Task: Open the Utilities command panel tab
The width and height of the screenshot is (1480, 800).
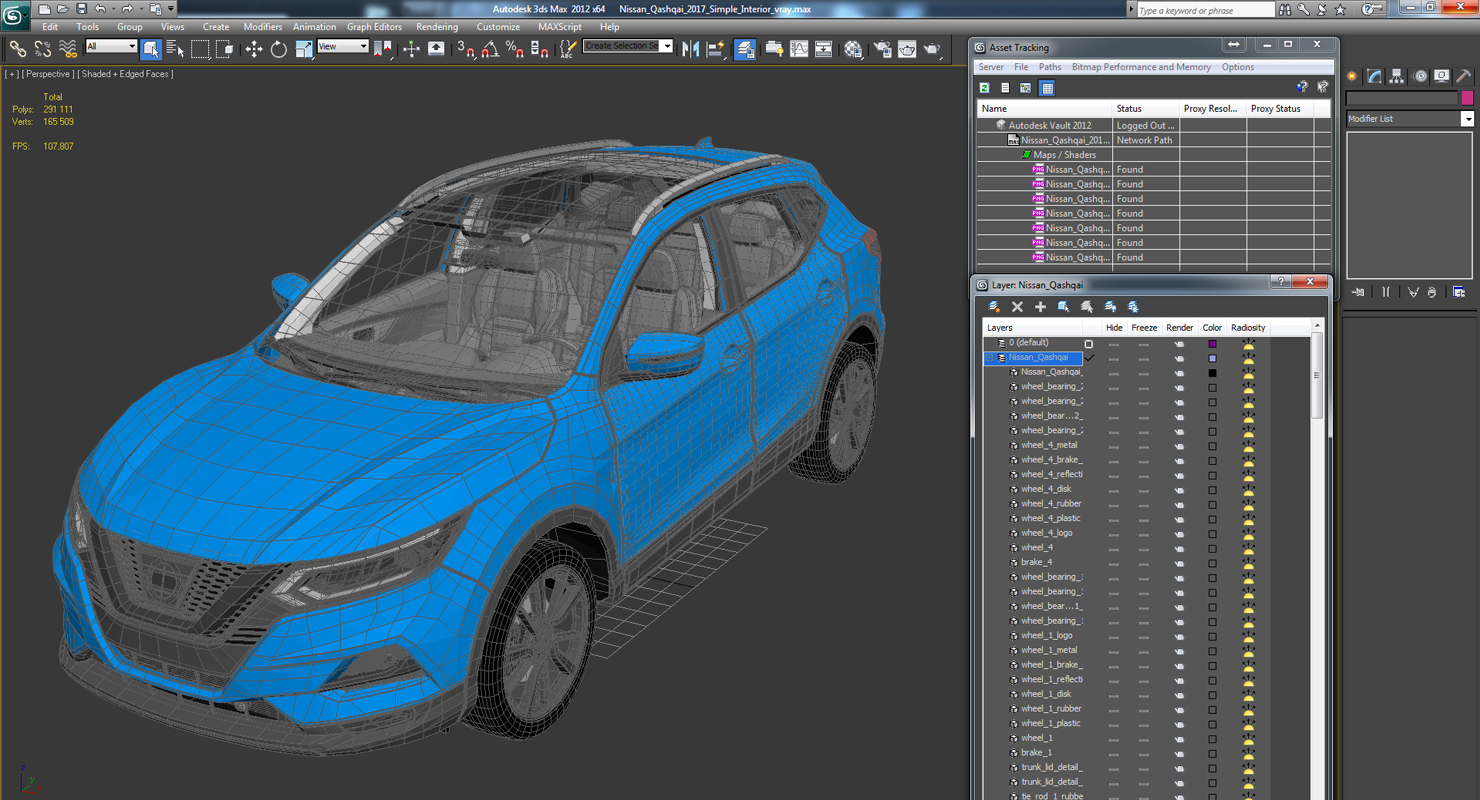Action: (1464, 76)
